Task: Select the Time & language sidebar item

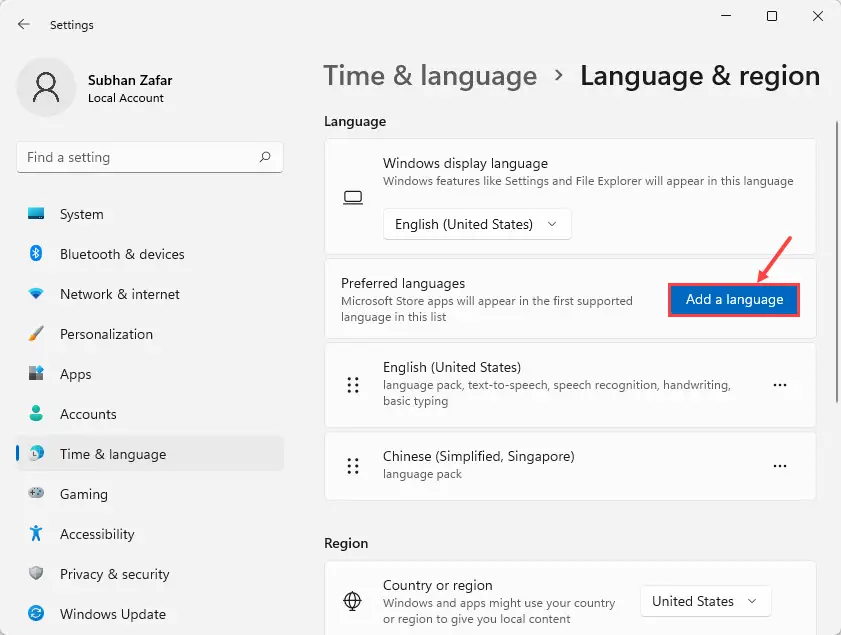Action: click(150, 454)
